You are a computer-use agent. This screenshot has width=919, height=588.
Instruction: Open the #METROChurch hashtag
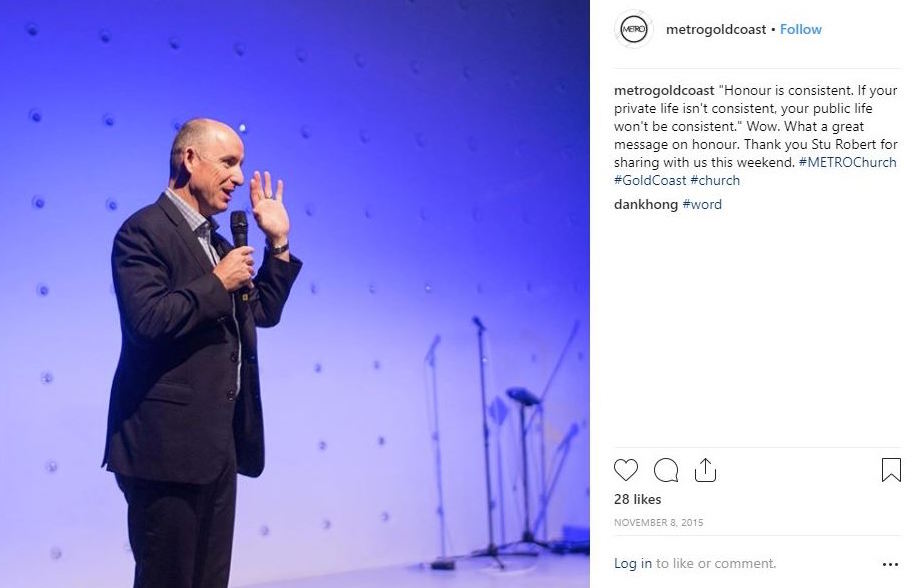click(847, 162)
